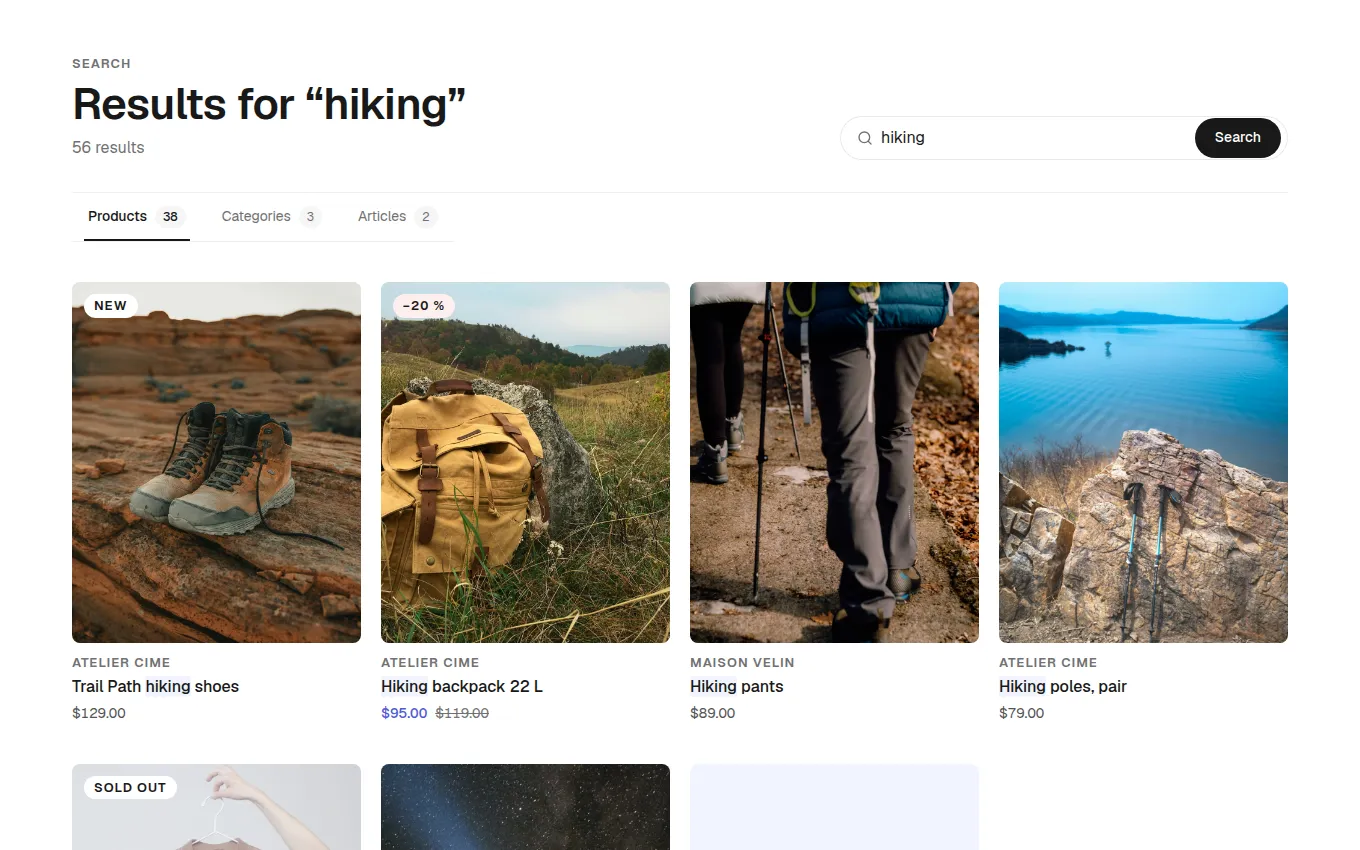Open the "Hiking backpack 22 L" title
This screenshot has width=1360, height=850.
tap(462, 686)
